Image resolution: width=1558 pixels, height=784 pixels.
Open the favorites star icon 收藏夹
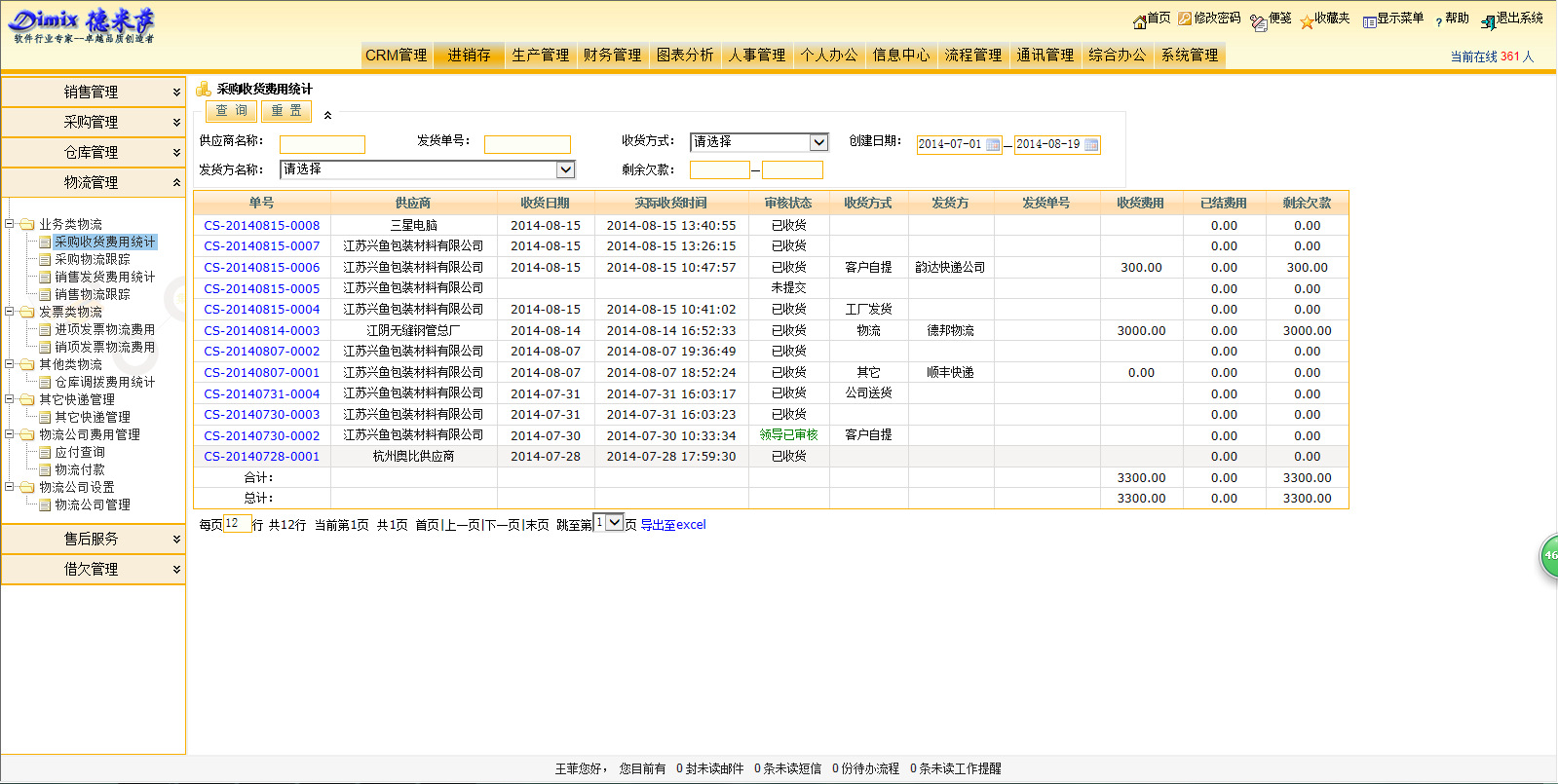tap(1306, 20)
